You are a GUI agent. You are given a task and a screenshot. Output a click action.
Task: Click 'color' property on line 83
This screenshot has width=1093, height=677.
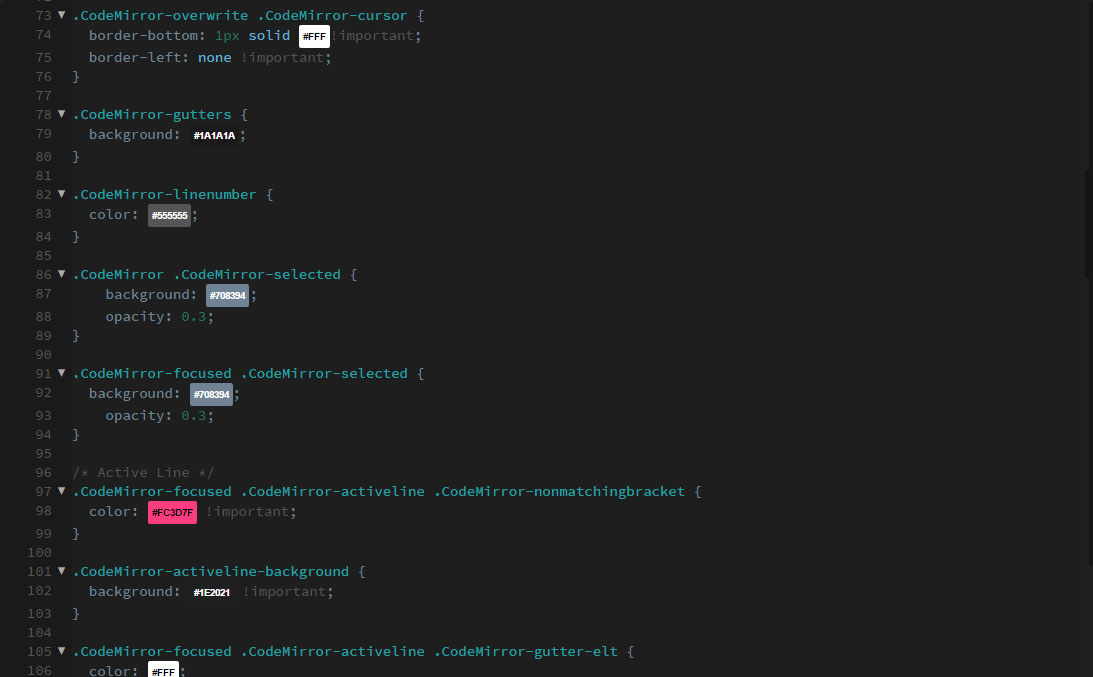(x=109, y=215)
